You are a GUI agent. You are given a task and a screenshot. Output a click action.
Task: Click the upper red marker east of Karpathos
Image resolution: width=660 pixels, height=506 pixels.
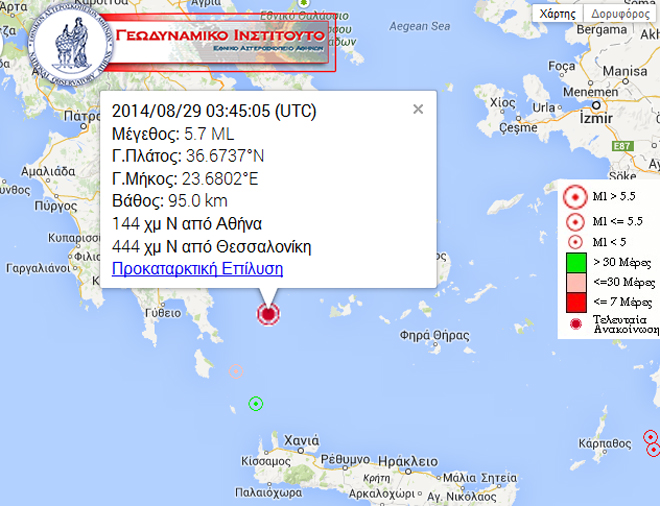(650, 437)
